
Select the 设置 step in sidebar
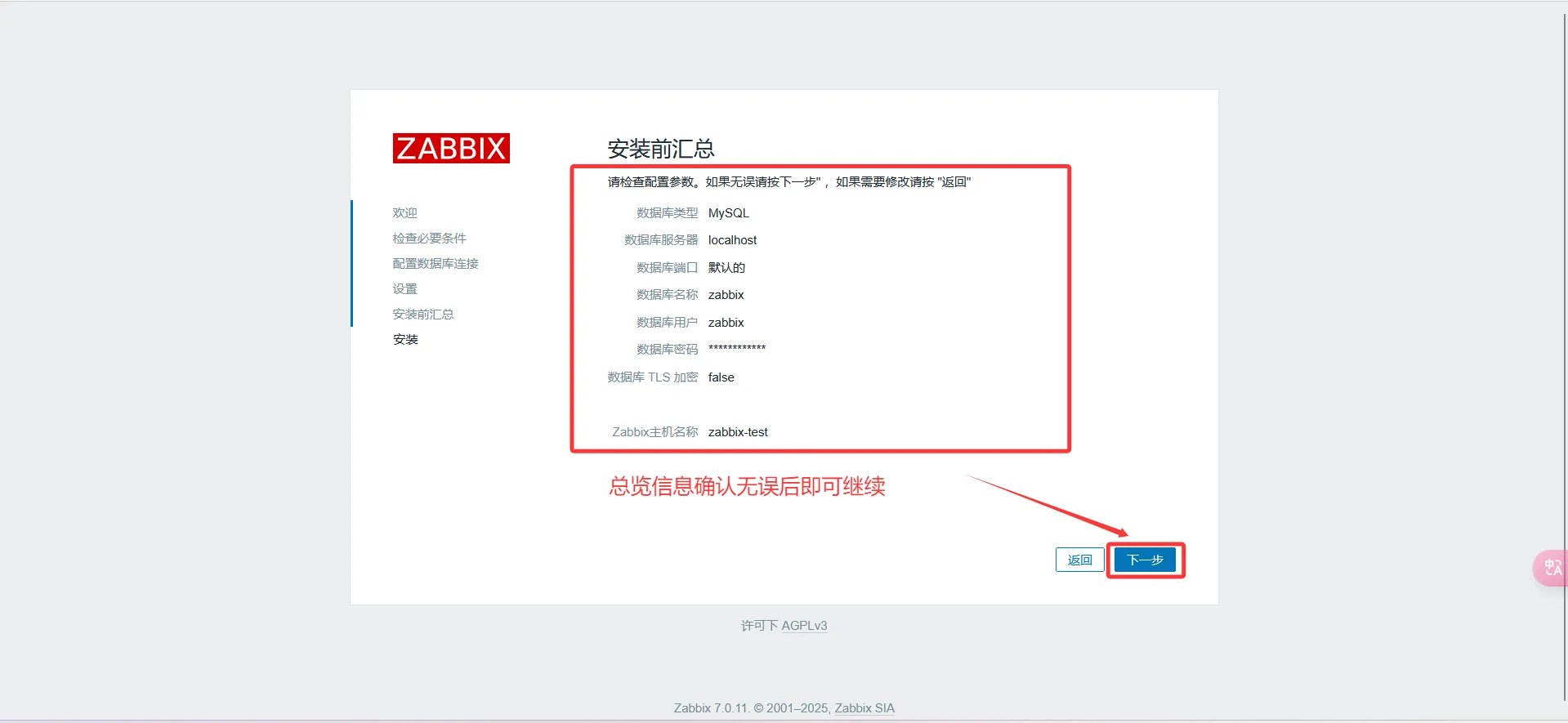[x=404, y=288]
